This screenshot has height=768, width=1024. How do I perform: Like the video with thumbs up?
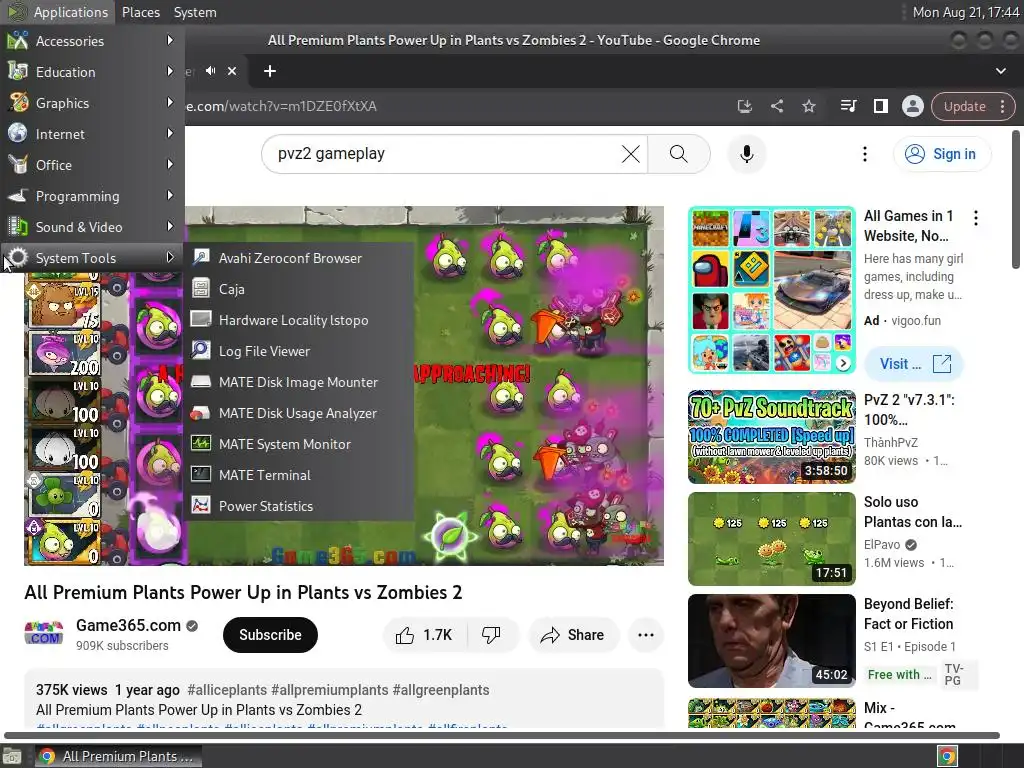click(424, 635)
